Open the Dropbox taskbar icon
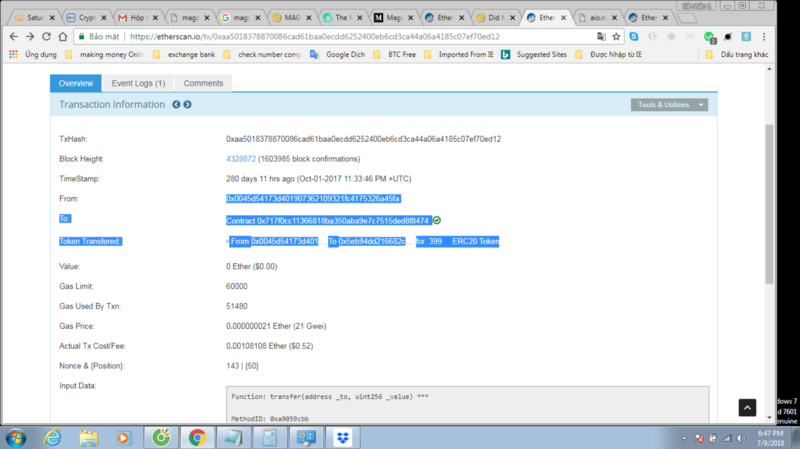This screenshot has height=449, width=800. point(342,438)
